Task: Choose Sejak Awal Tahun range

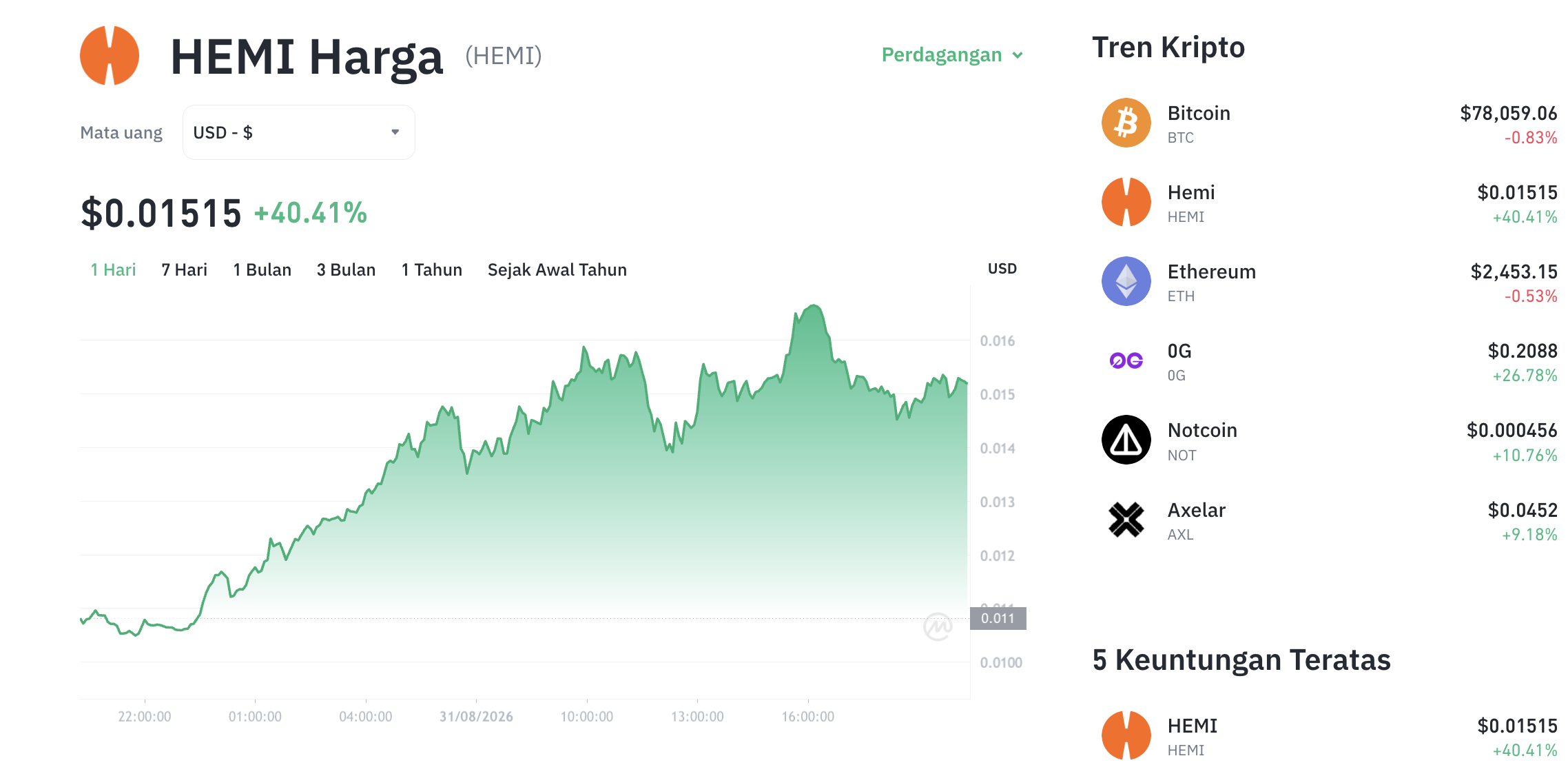Action: (557, 269)
